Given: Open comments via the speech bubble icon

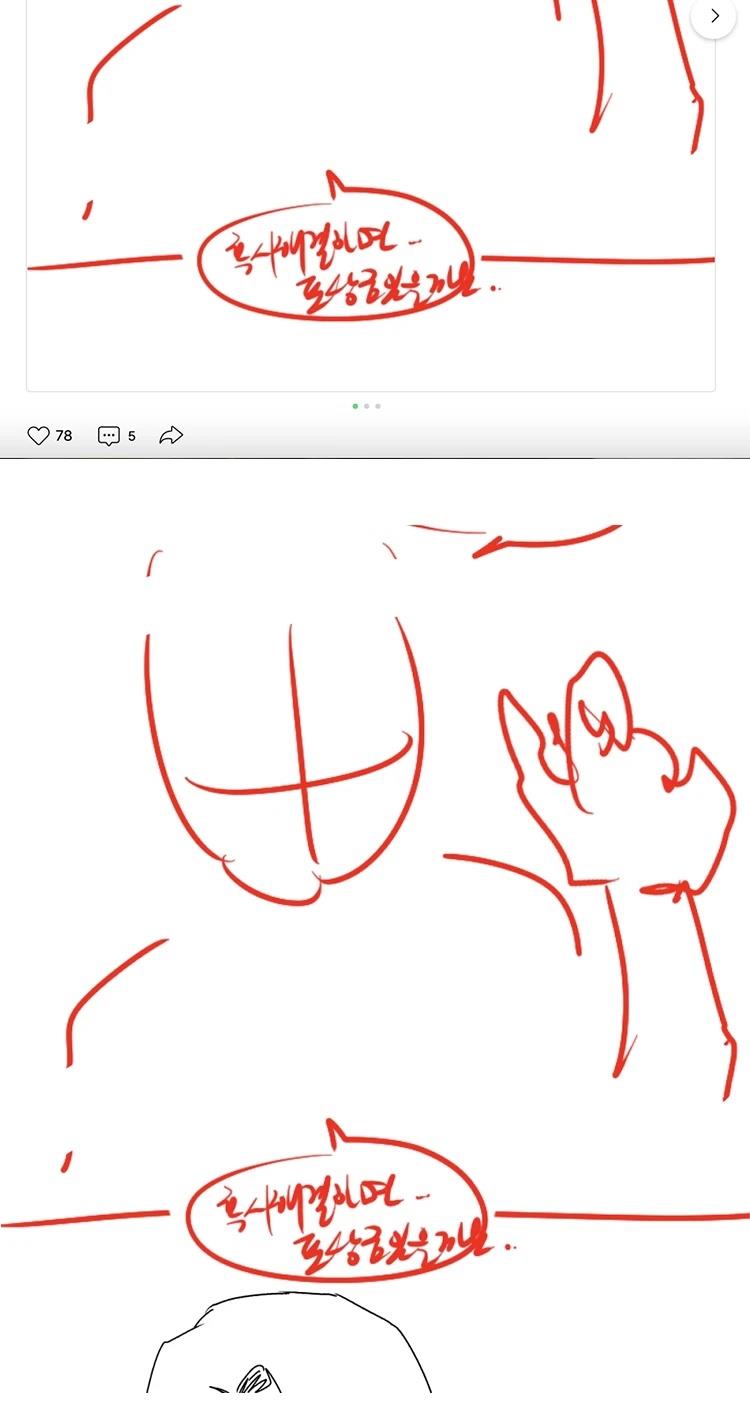Looking at the screenshot, I should click(x=108, y=436).
